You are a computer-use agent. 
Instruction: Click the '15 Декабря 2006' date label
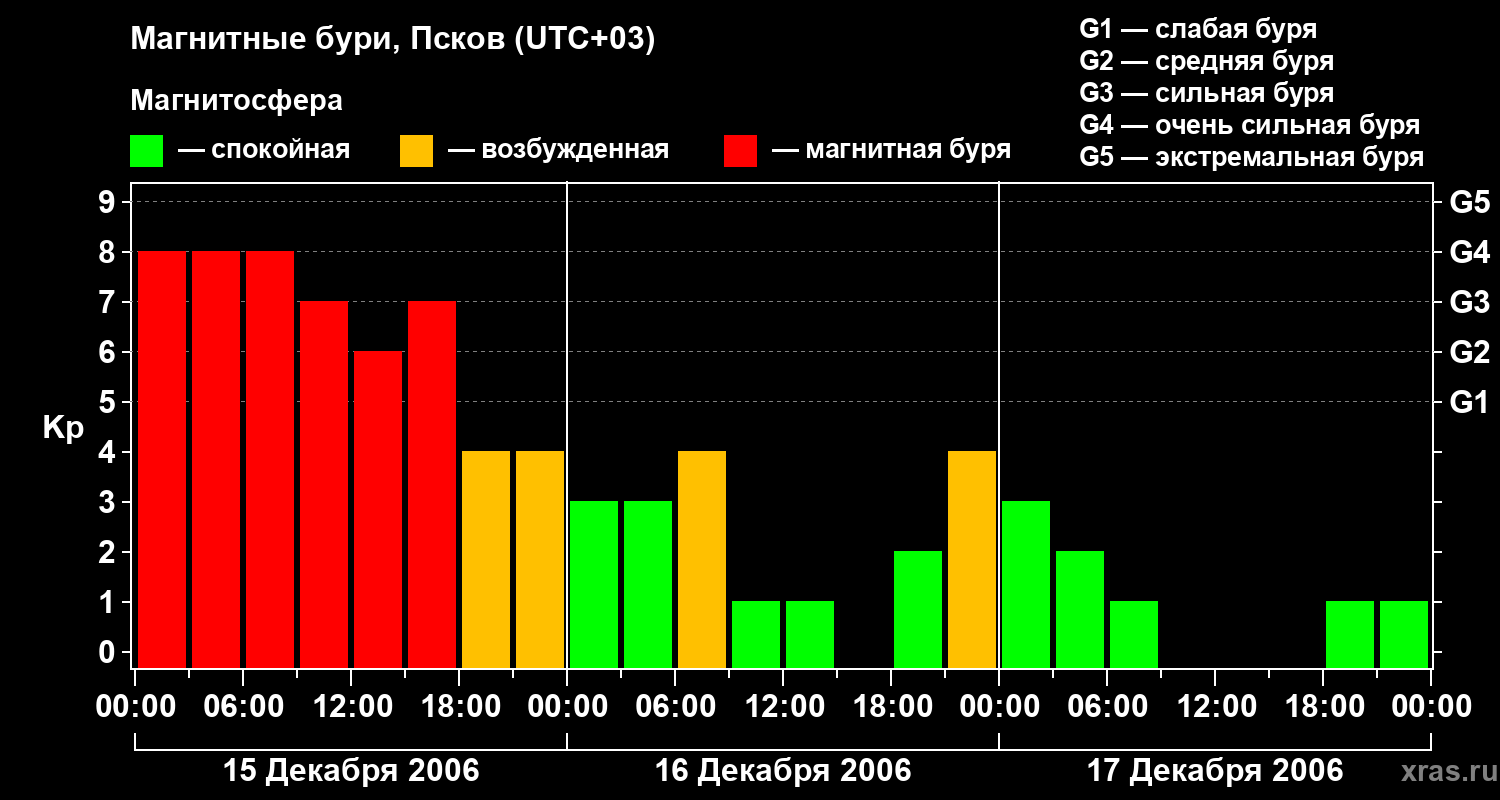[x=351, y=771]
